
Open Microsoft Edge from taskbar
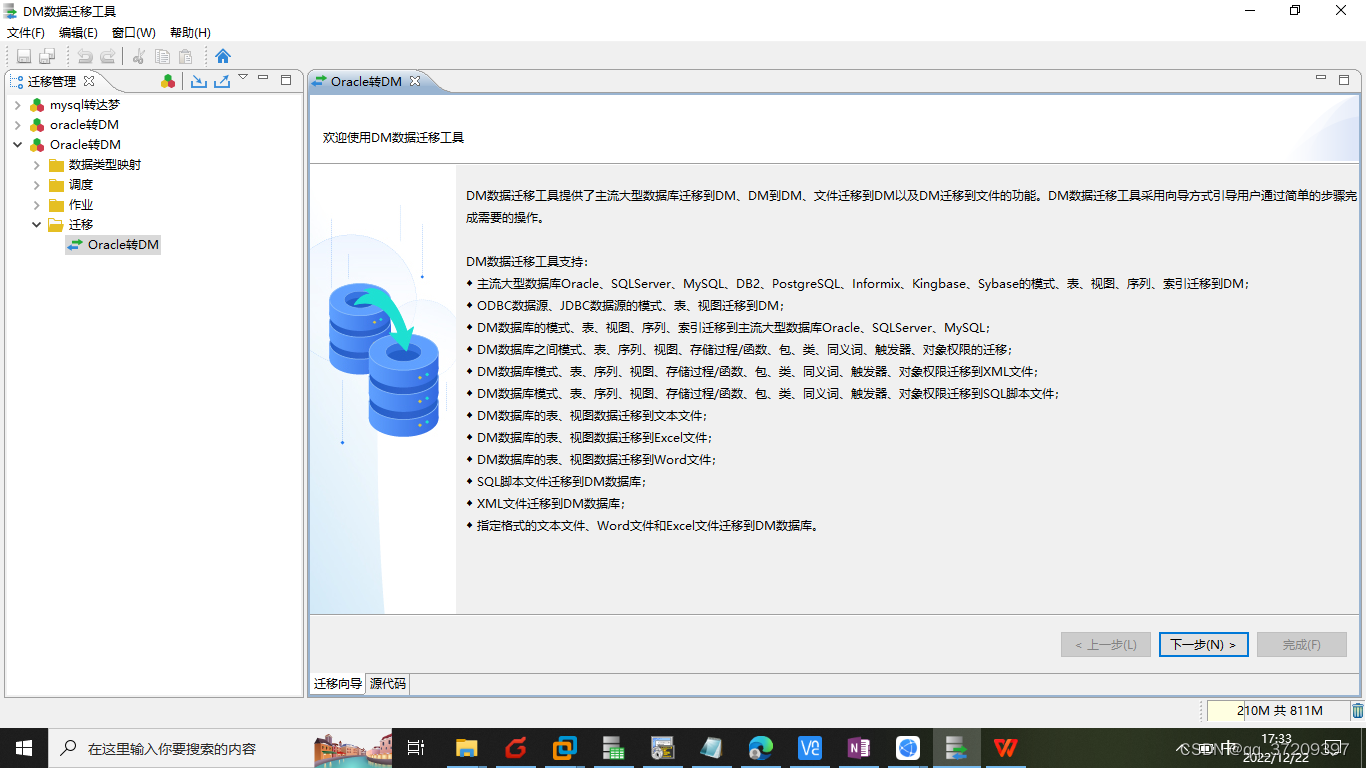point(761,748)
